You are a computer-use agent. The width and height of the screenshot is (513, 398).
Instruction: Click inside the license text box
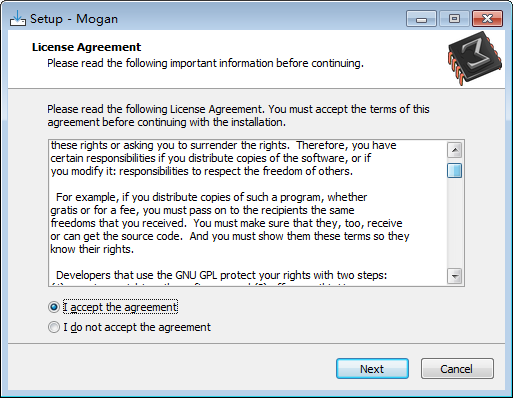pos(247,213)
